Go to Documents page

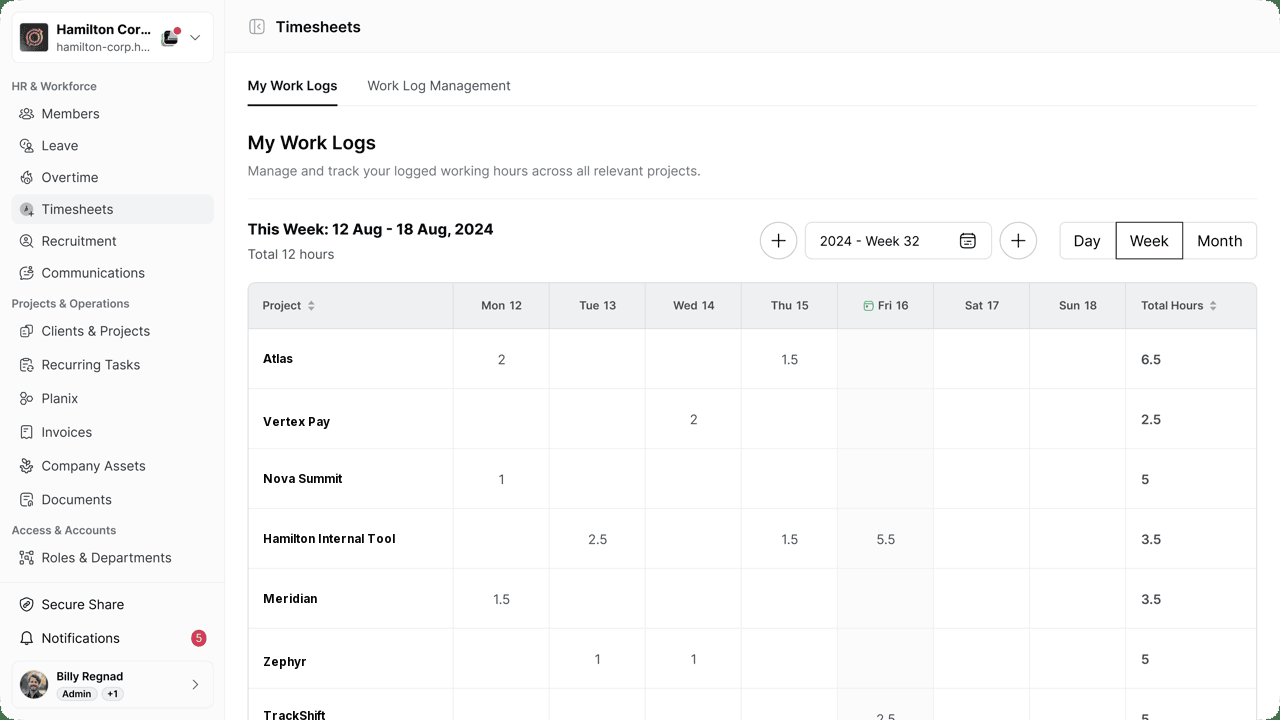(113, 500)
